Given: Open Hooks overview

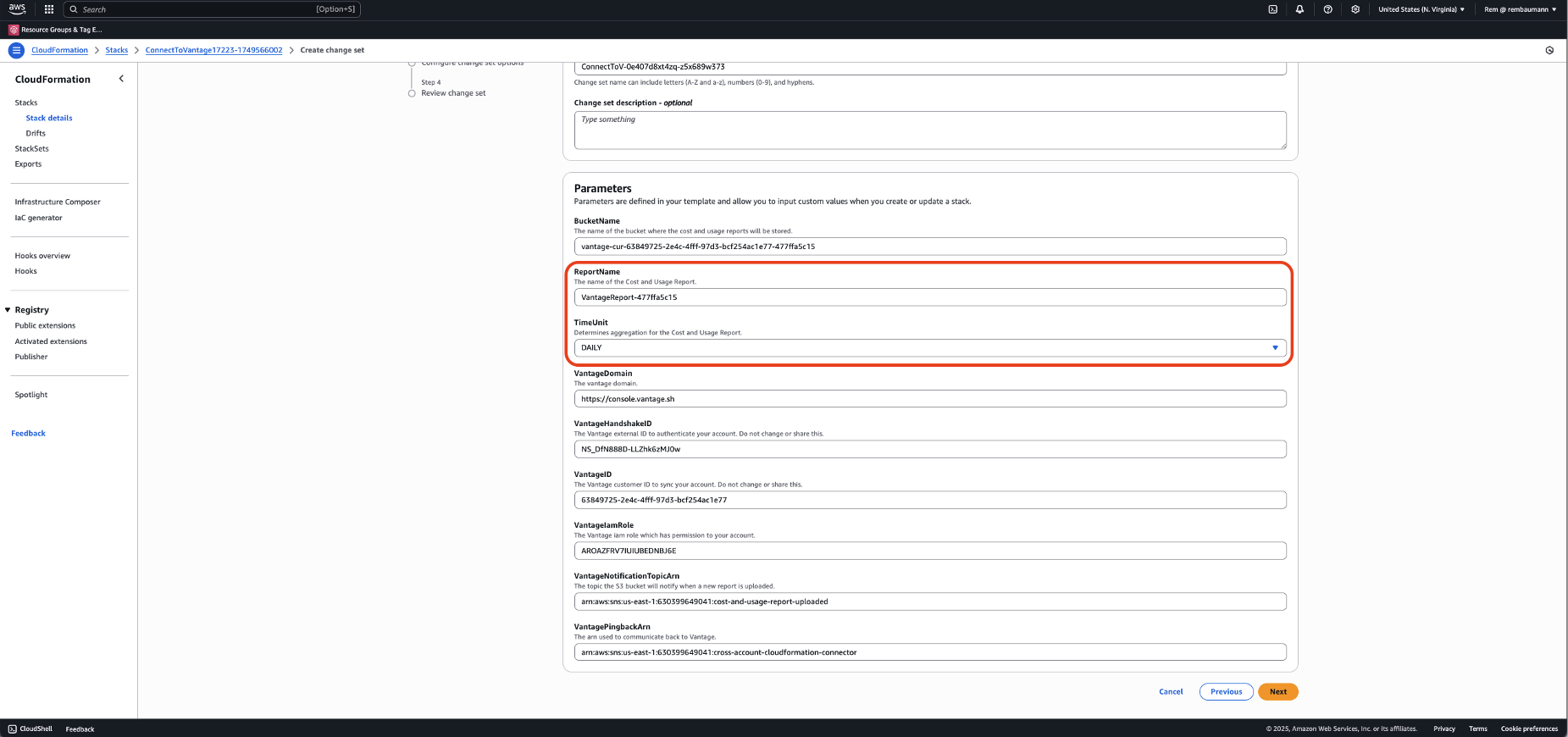Looking at the screenshot, I should coord(42,256).
